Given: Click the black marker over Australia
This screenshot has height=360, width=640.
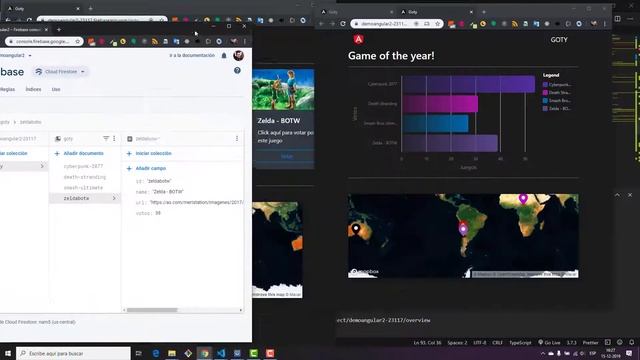Looking at the screenshot, I should pyautogui.click(x=356, y=229).
